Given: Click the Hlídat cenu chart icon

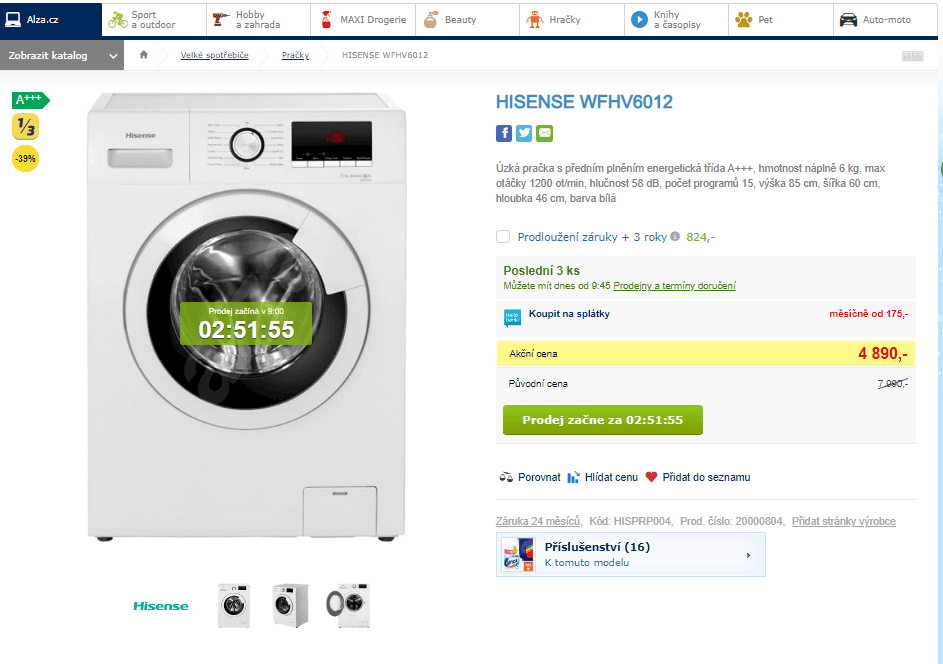Looking at the screenshot, I should (x=574, y=477).
